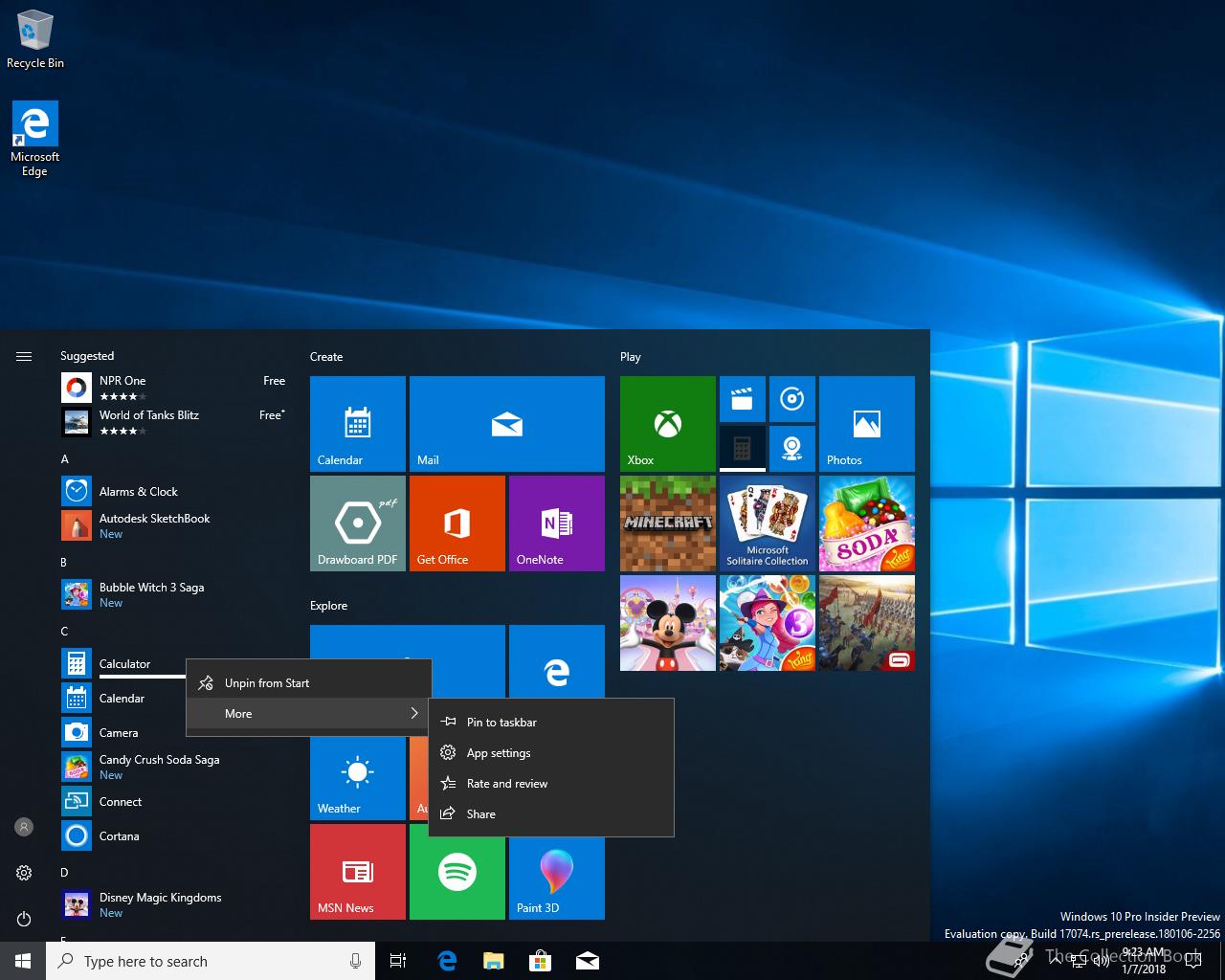Viewport: 1225px width, 980px height.
Task: Open the Drawboard PDF tile
Action: pyautogui.click(x=358, y=523)
